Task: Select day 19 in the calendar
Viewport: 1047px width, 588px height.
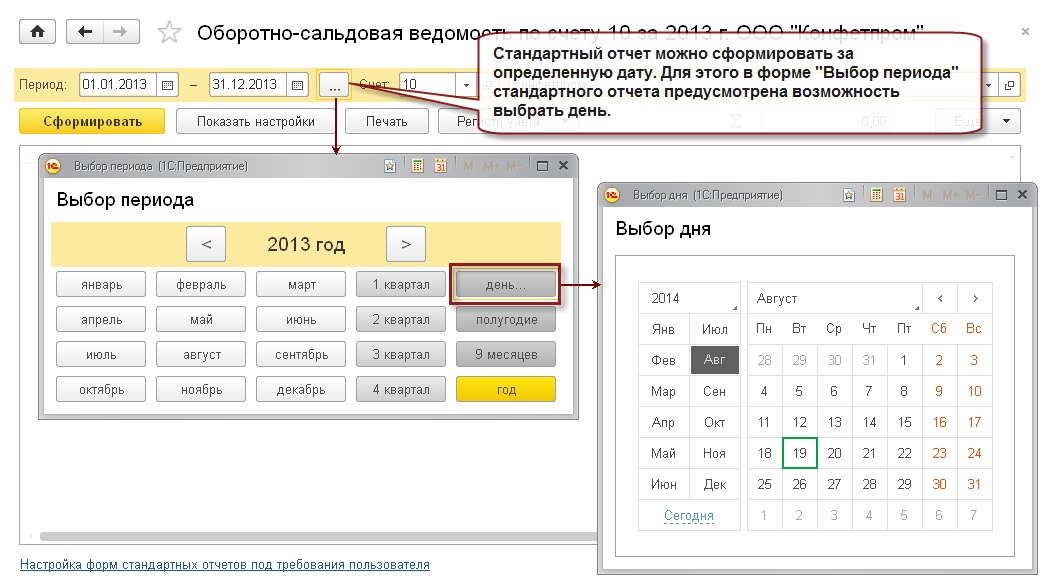Action: pyautogui.click(x=799, y=453)
